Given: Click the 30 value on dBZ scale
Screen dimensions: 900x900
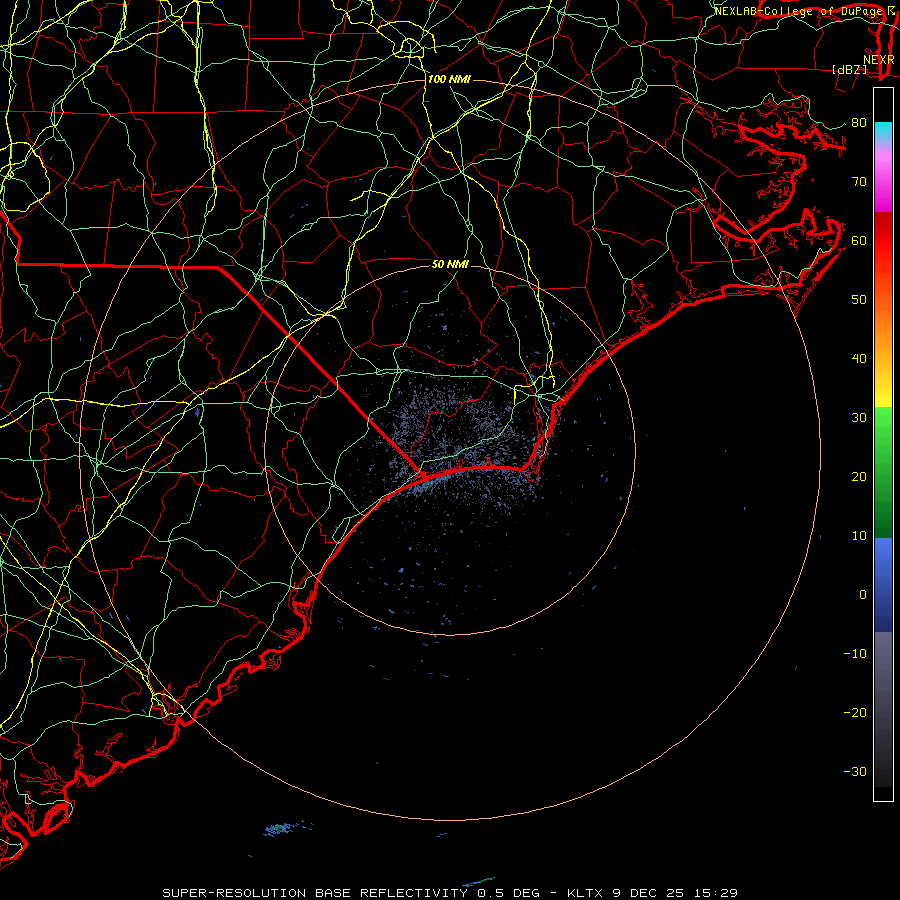Looking at the screenshot, I should click(859, 417).
